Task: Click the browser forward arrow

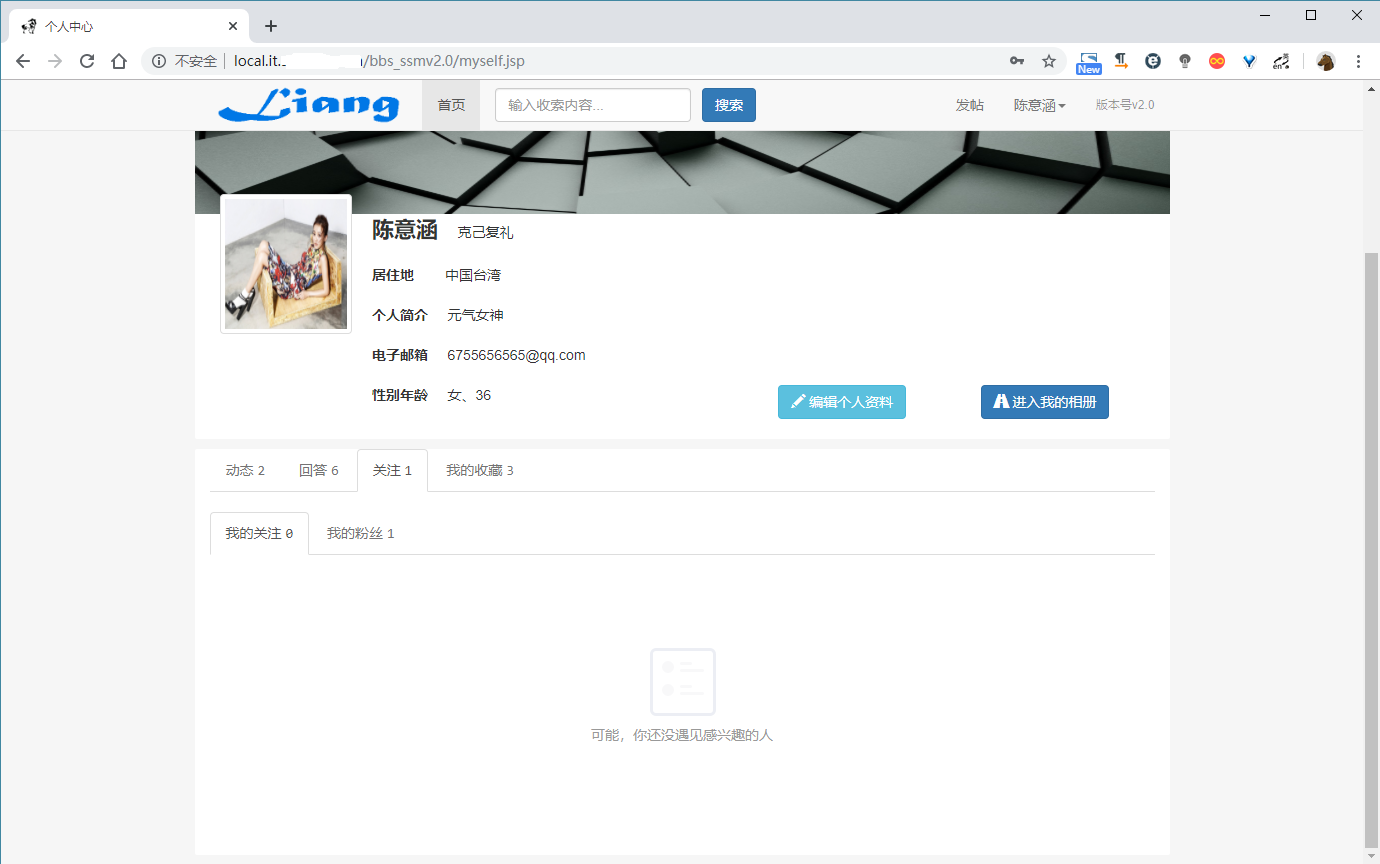Action: (x=55, y=61)
